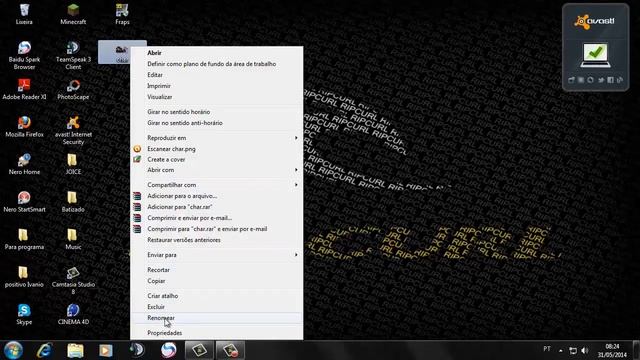The height and width of the screenshot is (360, 640).
Task: Choose Adicionar para o arquivo...
Action: click(x=217, y=196)
